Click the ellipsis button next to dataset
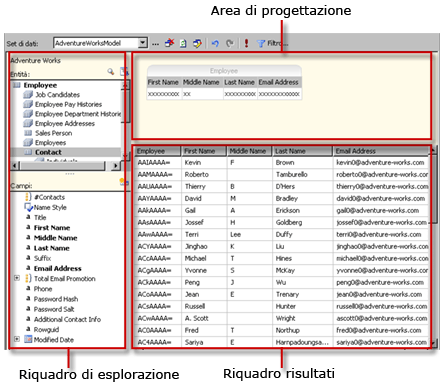The height and width of the screenshot is (386, 445). [155, 44]
